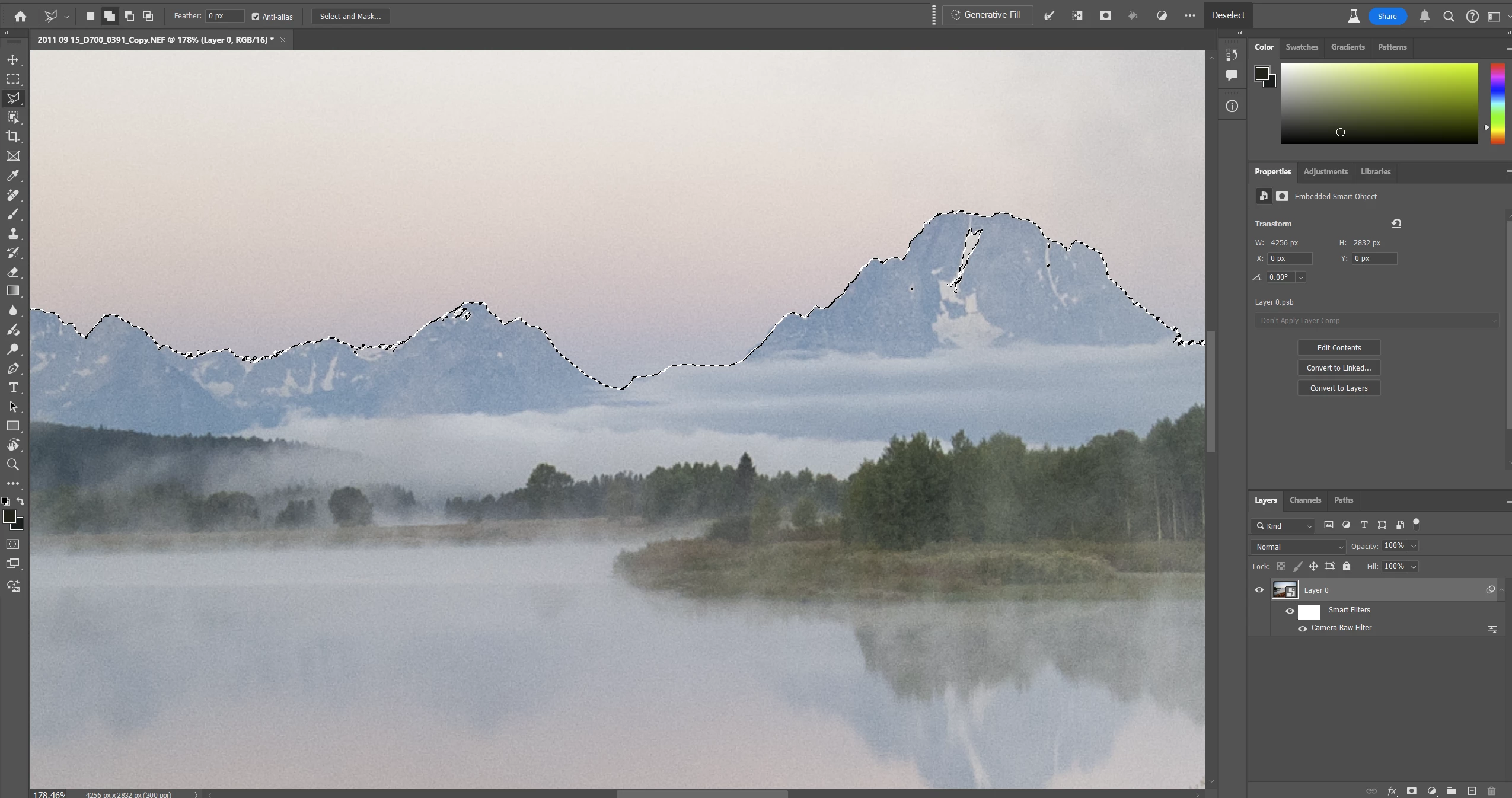Click the hue spectrum slider strip
This screenshot has width=1512, height=798.
click(1497, 103)
